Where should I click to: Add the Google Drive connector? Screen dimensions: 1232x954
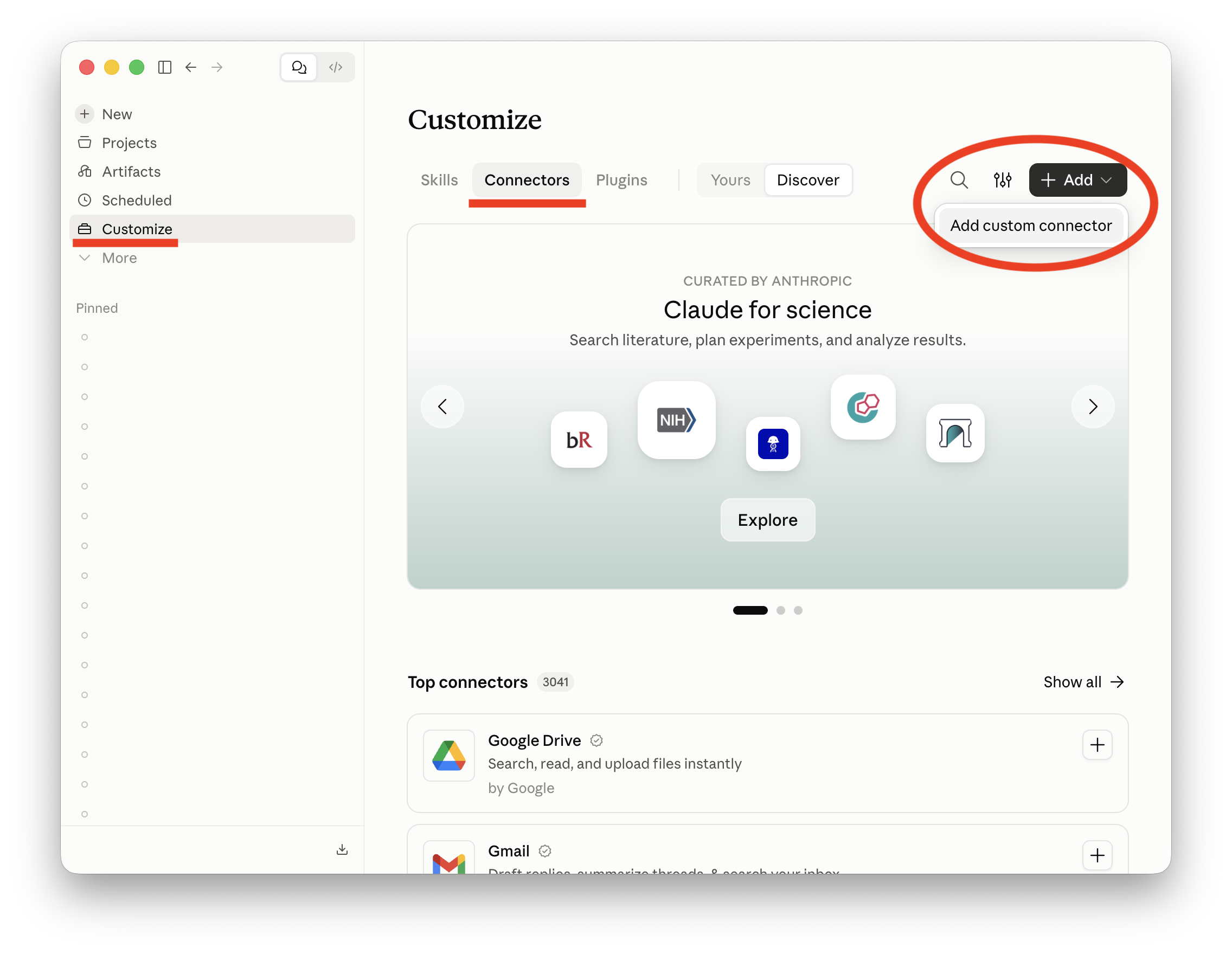(1097, 745)
